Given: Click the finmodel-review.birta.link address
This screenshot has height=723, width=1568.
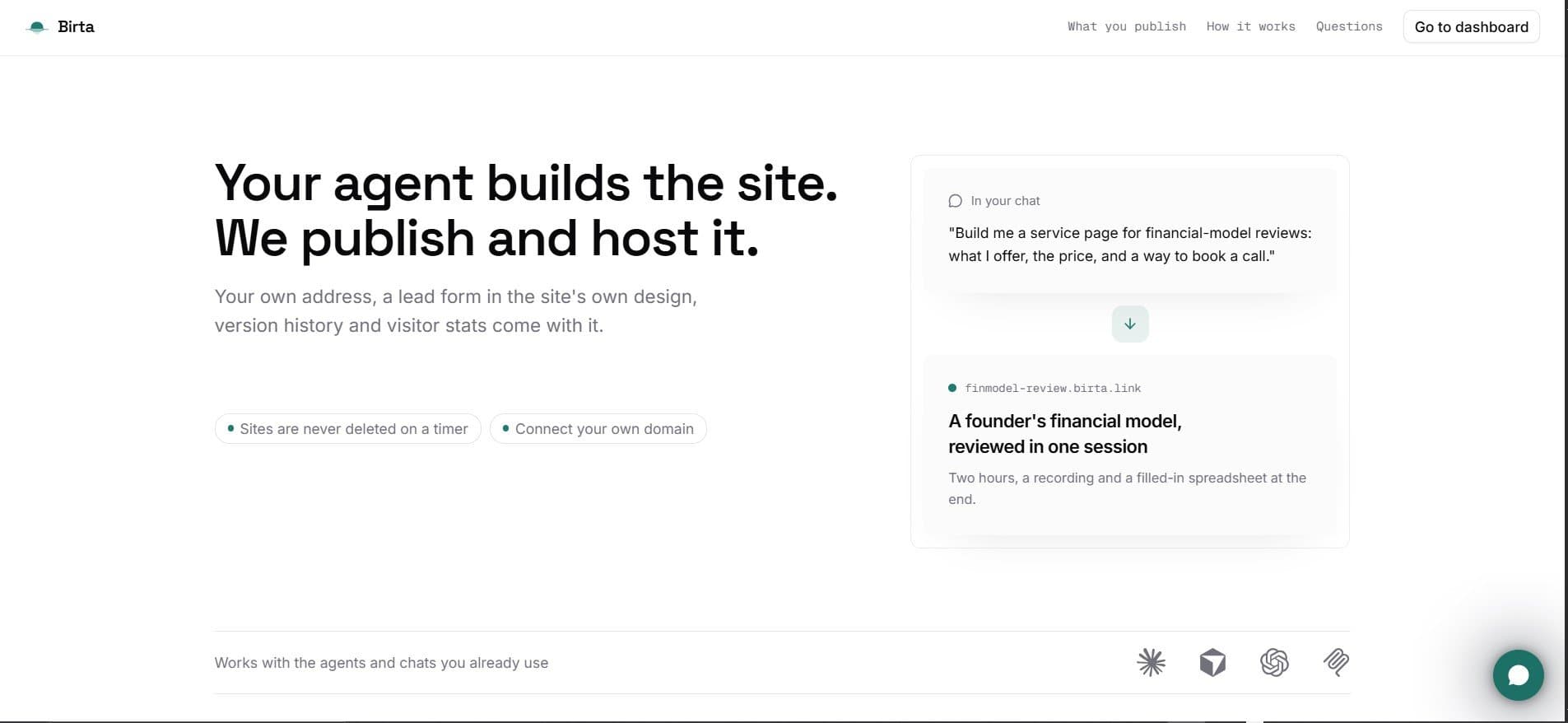Looking at the screenshot, I should [1053, 388].
